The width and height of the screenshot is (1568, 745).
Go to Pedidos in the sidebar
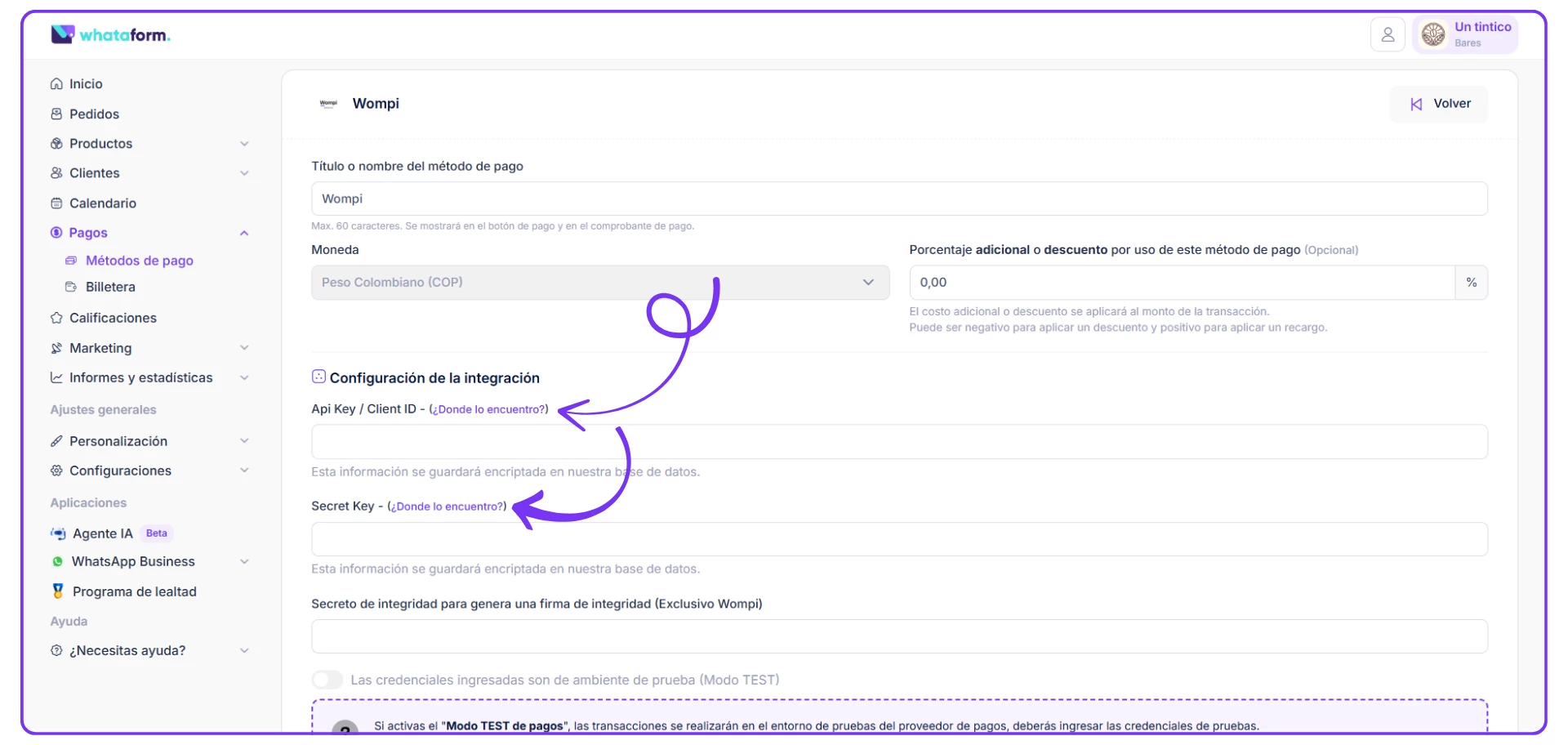[x=94, y=114]
